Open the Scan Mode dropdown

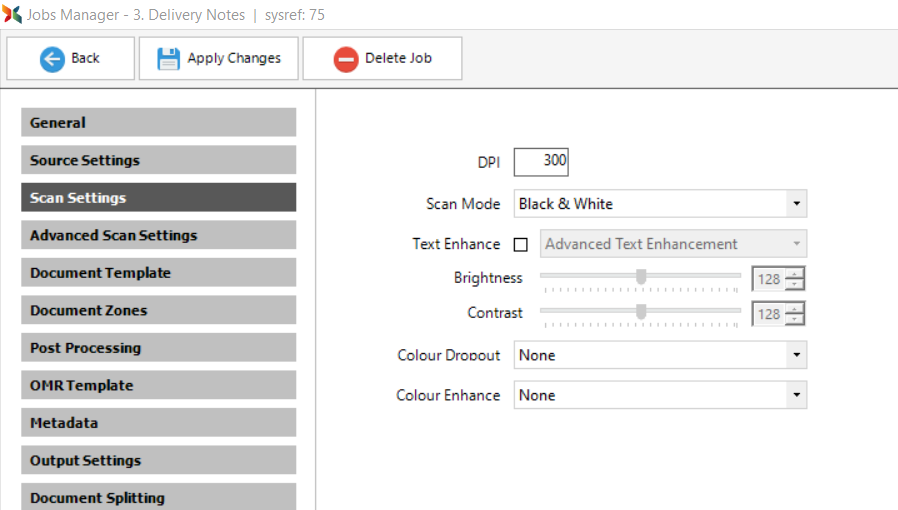(x=660, y=204)
